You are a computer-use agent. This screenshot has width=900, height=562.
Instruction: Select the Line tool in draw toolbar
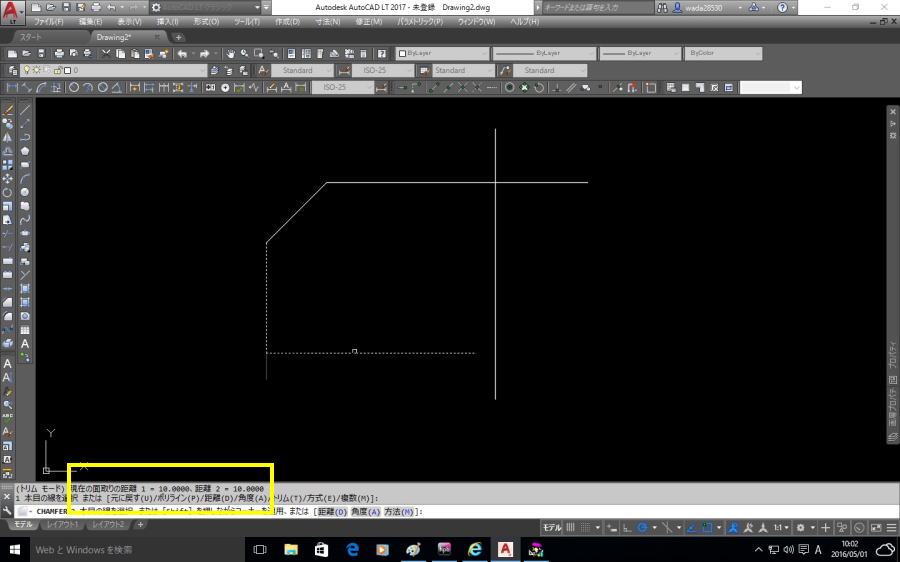point(25,109)
